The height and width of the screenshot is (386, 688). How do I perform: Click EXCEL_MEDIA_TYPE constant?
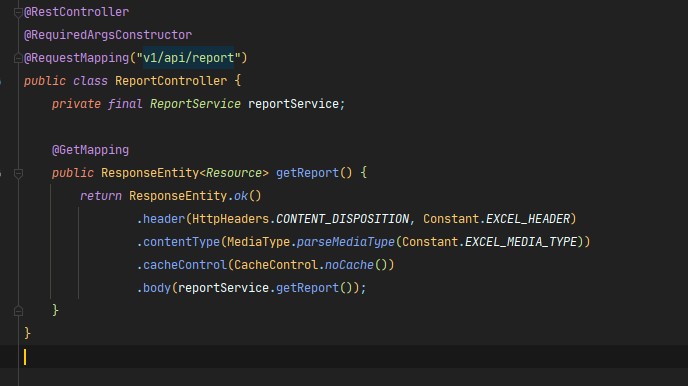pos(521,242)
